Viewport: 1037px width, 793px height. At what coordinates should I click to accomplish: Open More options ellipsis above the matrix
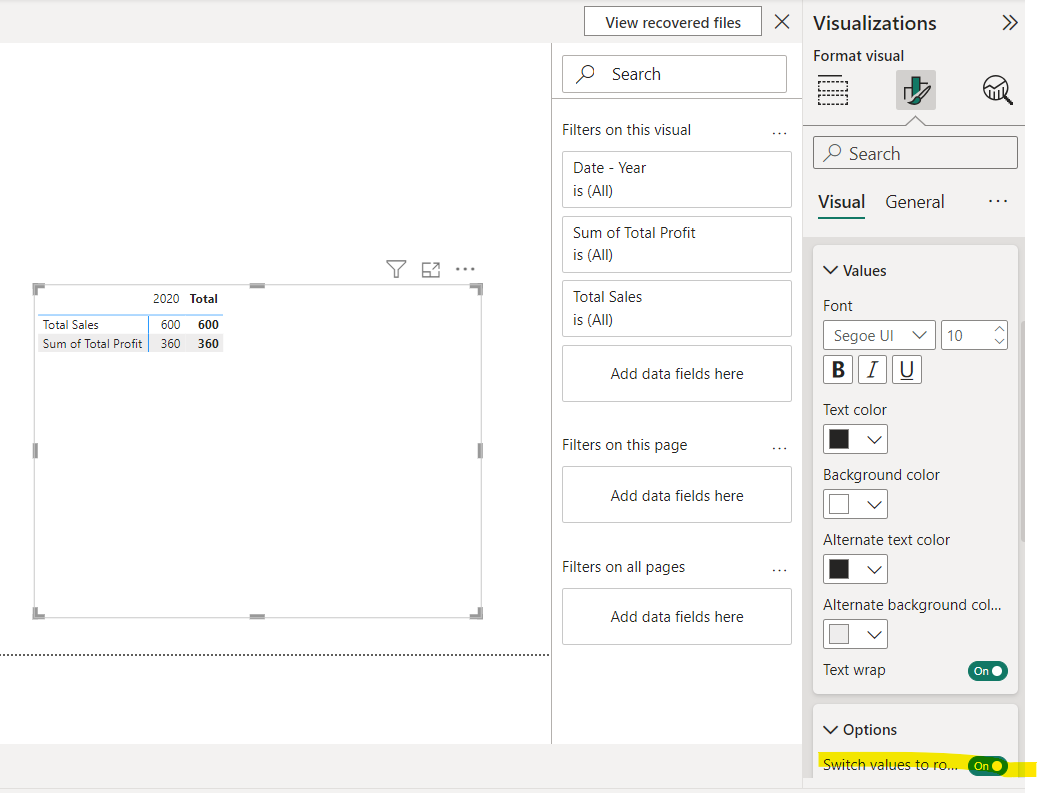point(465,269)
